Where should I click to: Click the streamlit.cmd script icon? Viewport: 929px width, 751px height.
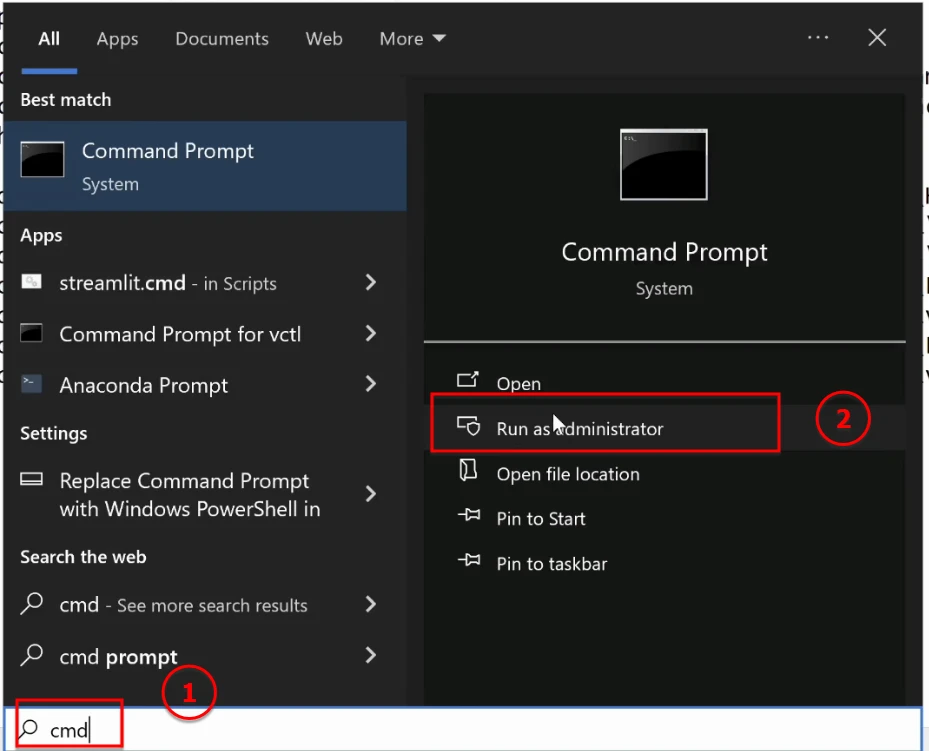pyautogui.click(x=33, y=283)
